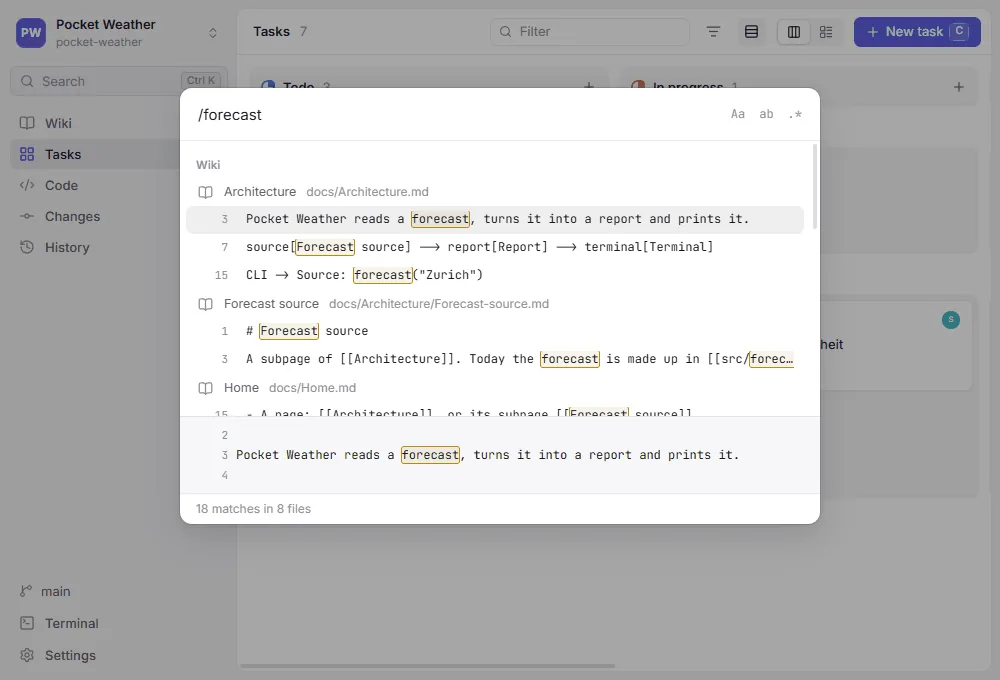Image resolution: width=1000 pixels, height=680 pixels.
Task: Click the search magnifier icon in sidebar
Action: 27,81
